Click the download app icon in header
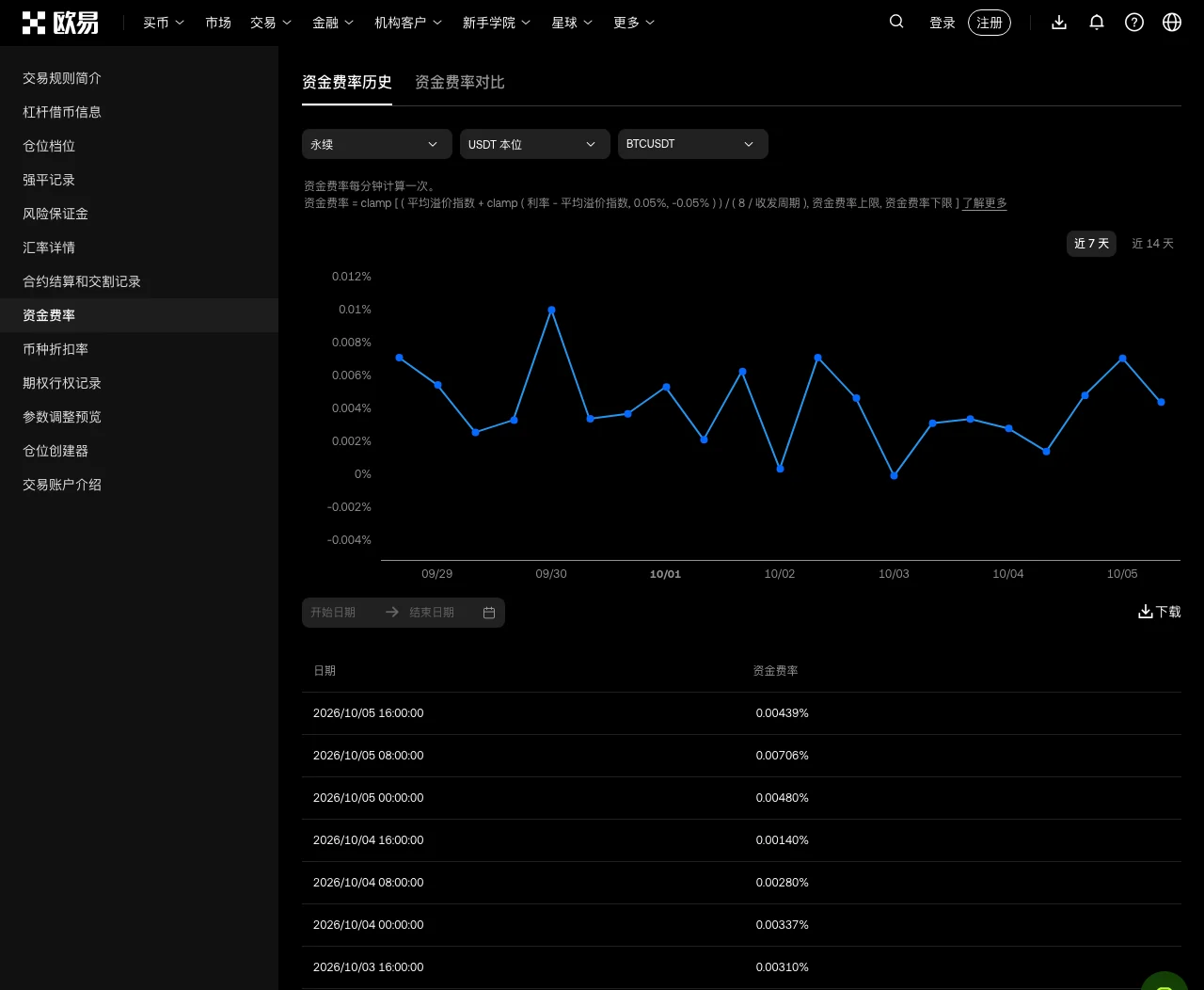This screenshot has height=990, width=1204. [x=1059, y=23]
